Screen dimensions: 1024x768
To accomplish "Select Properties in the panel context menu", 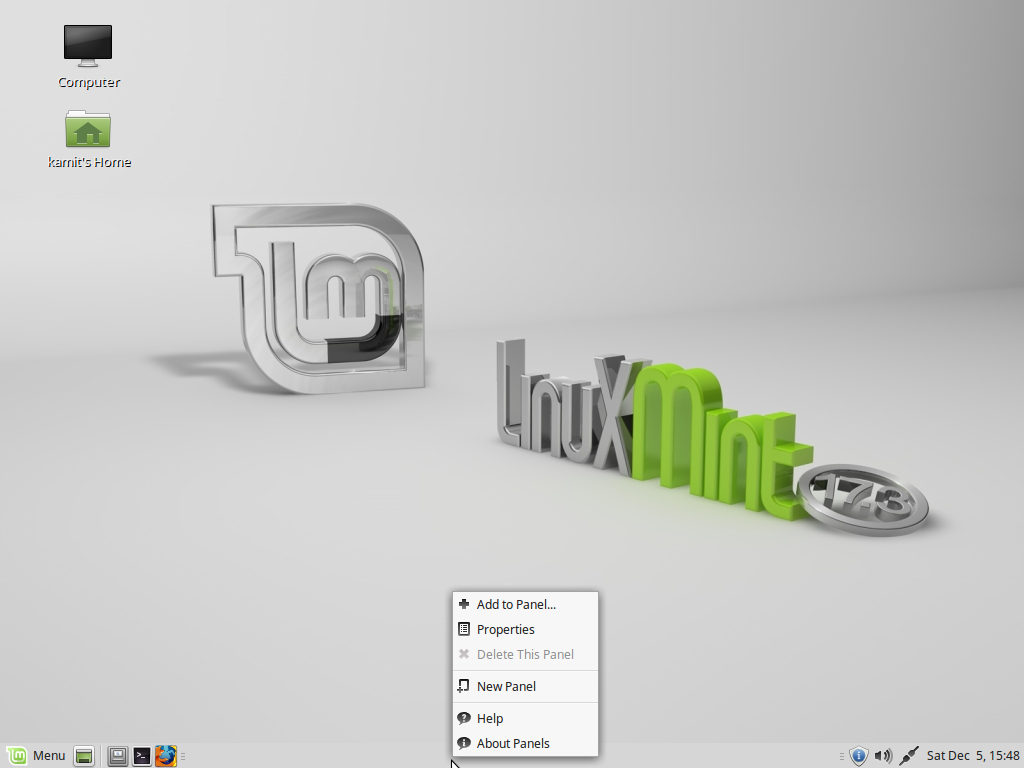I will click(x=506, y=630).
